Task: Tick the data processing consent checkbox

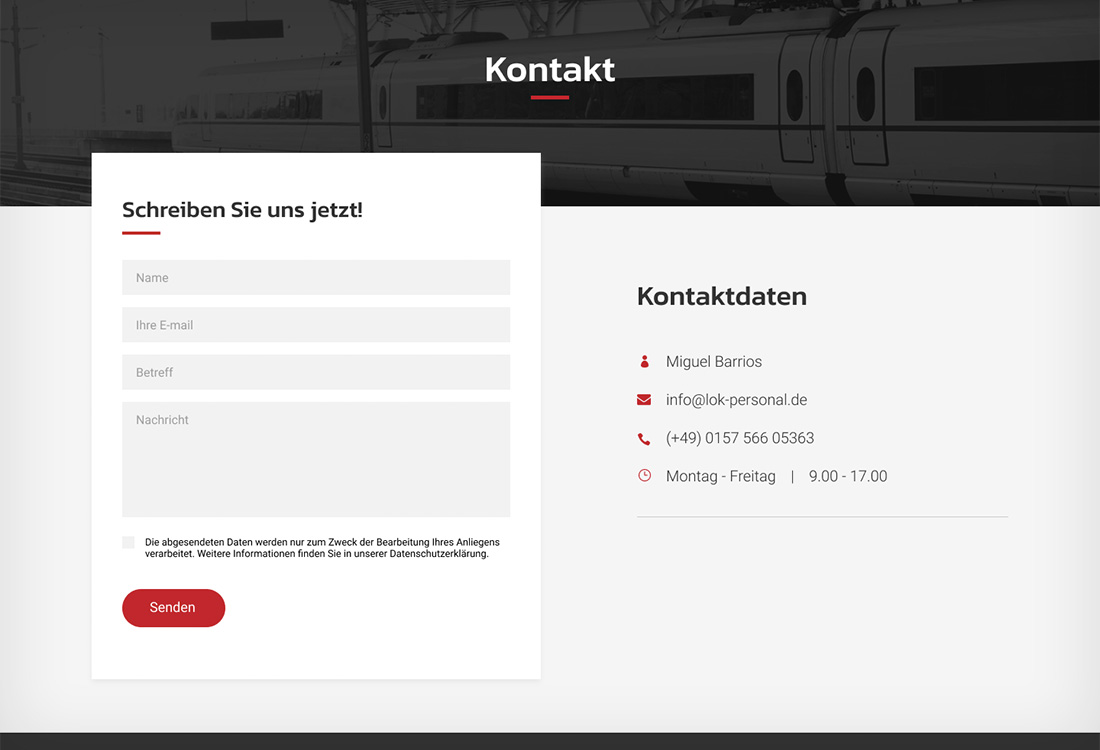Action: (128, 542)
